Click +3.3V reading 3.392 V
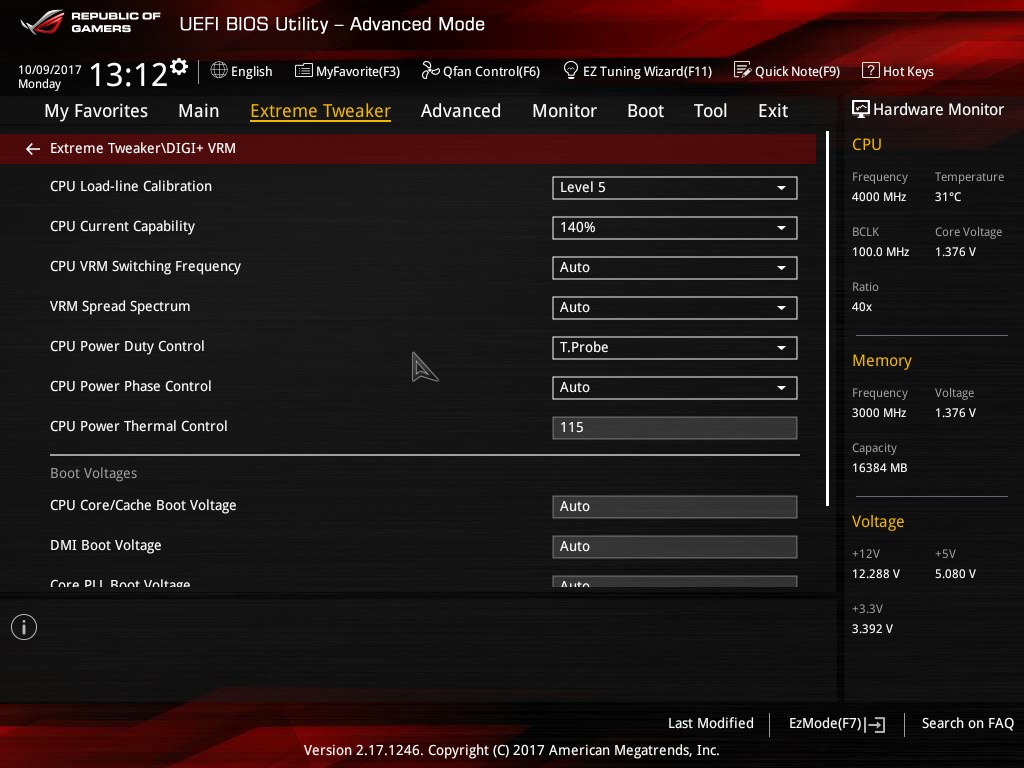The image size is (1024, 768). [872, 628]
